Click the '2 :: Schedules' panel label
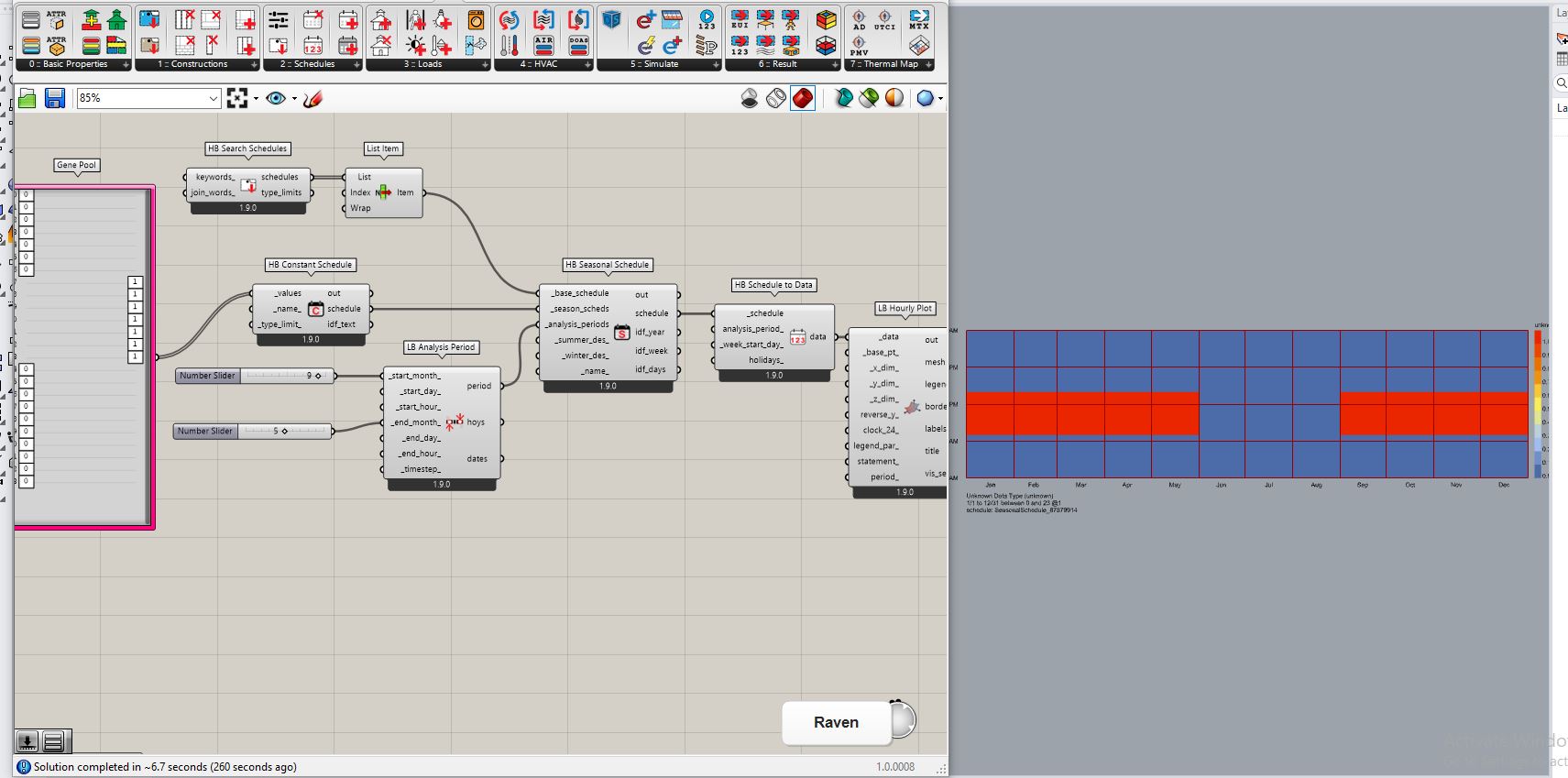This screenshot has width=1568, height=778. click(307, 64)
